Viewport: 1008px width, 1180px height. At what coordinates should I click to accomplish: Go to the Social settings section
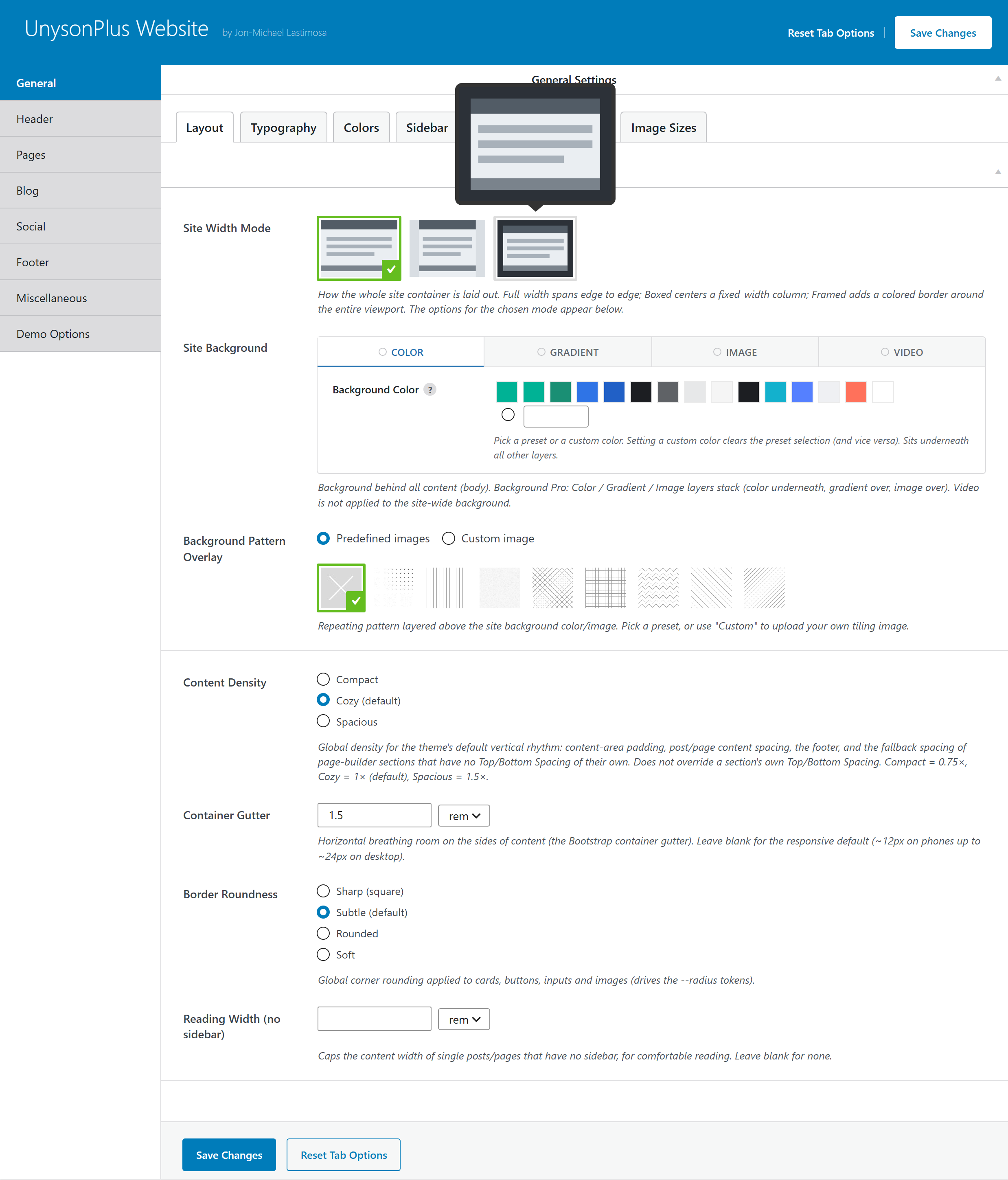(x=80, y=226)
